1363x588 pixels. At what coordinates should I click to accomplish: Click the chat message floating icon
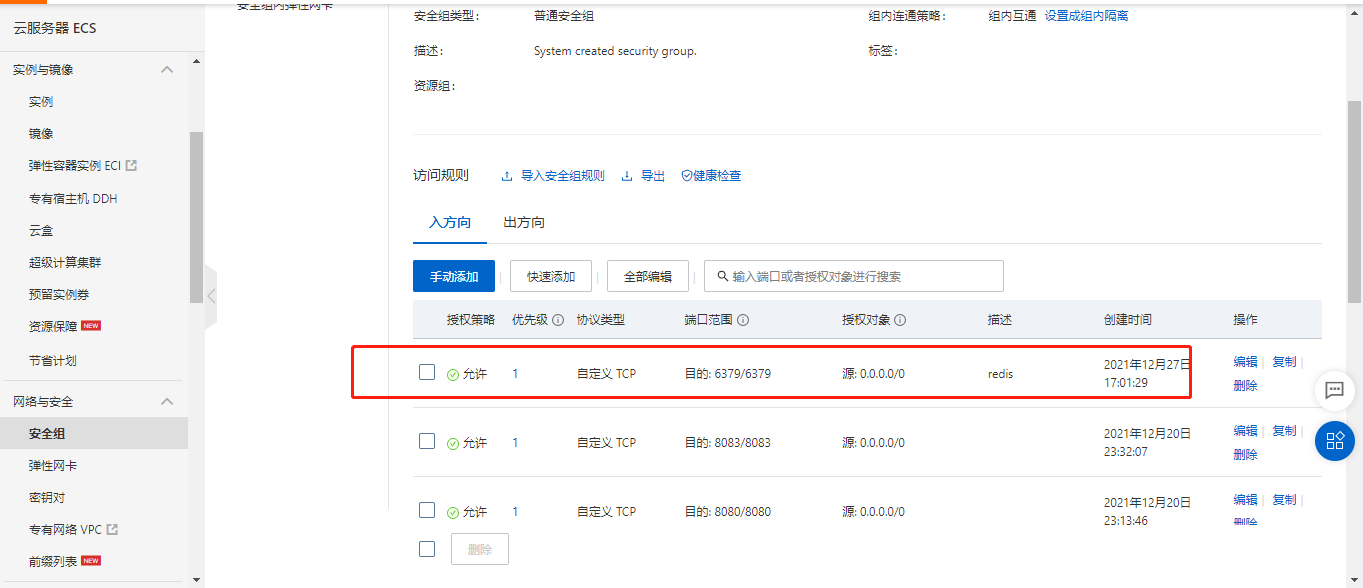pyautogui.click(x=1334, y=390)
